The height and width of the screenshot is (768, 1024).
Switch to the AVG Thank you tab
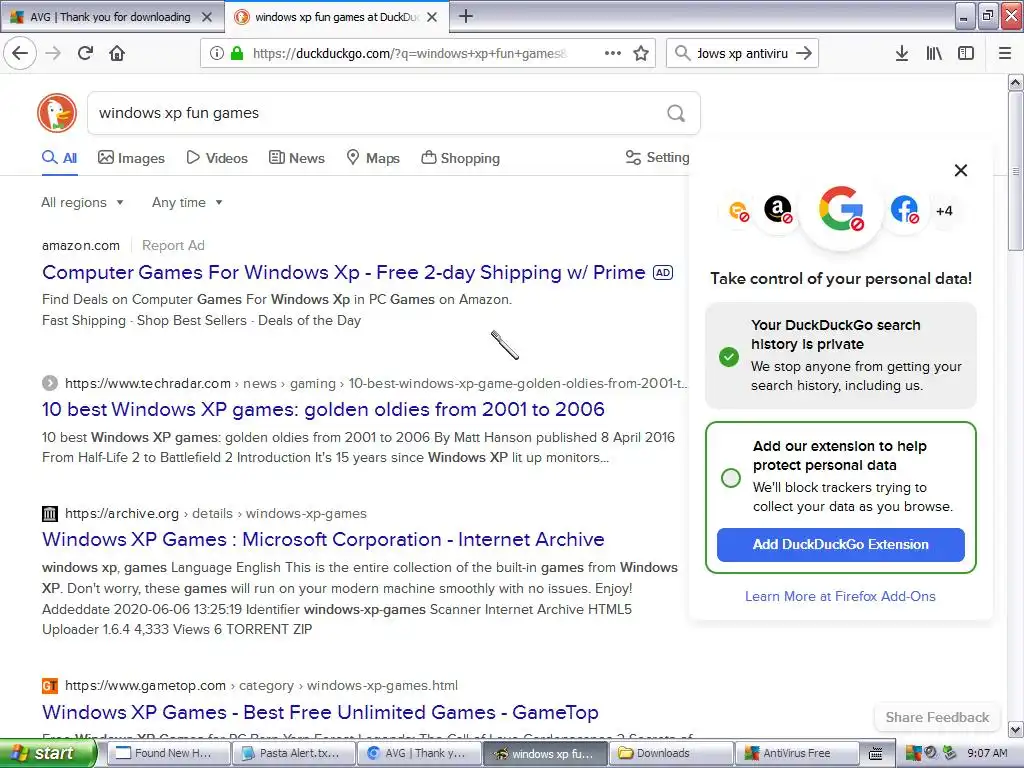coord(112,17)
